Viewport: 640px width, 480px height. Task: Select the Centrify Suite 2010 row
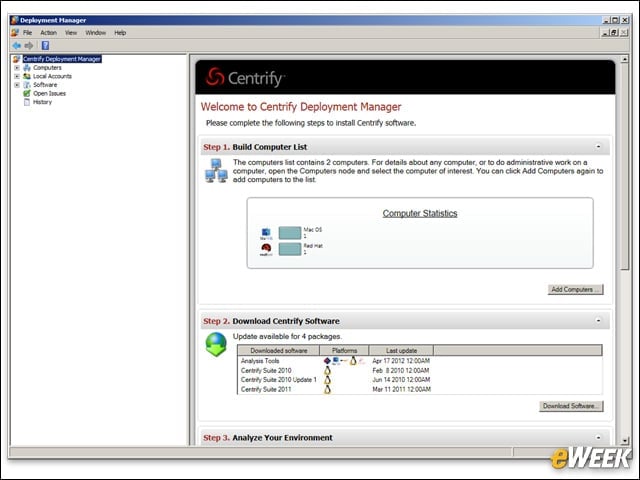[x=420, y=371]
